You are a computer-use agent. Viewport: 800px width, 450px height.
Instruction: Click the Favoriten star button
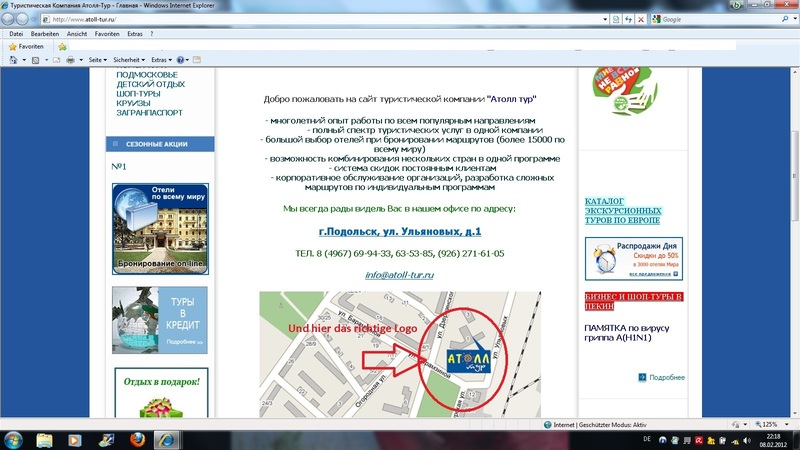(x=26, y=46)
